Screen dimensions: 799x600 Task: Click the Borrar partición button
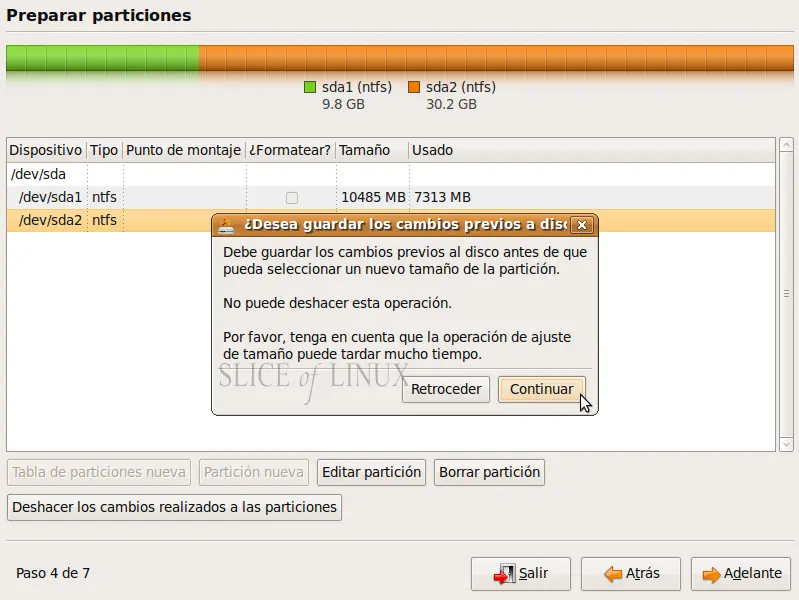tap(489, 473)
